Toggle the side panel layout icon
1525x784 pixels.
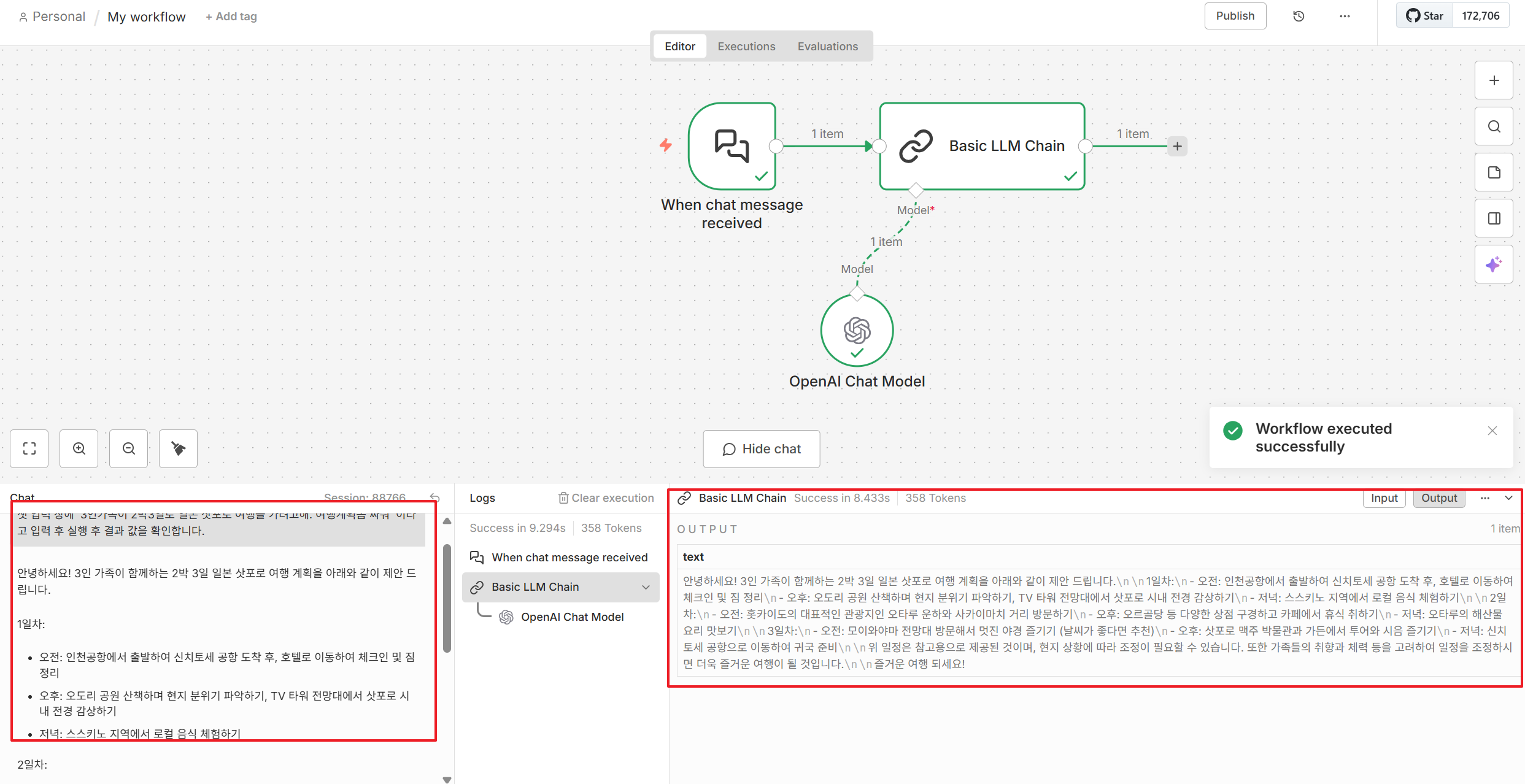coord(1494,218)
